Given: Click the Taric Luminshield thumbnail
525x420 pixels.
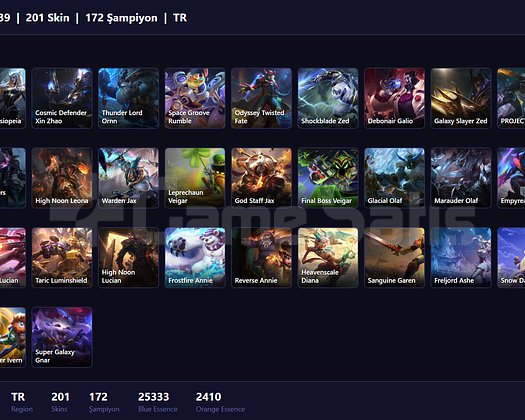Looking at the screenshot, I should point(62,258).
